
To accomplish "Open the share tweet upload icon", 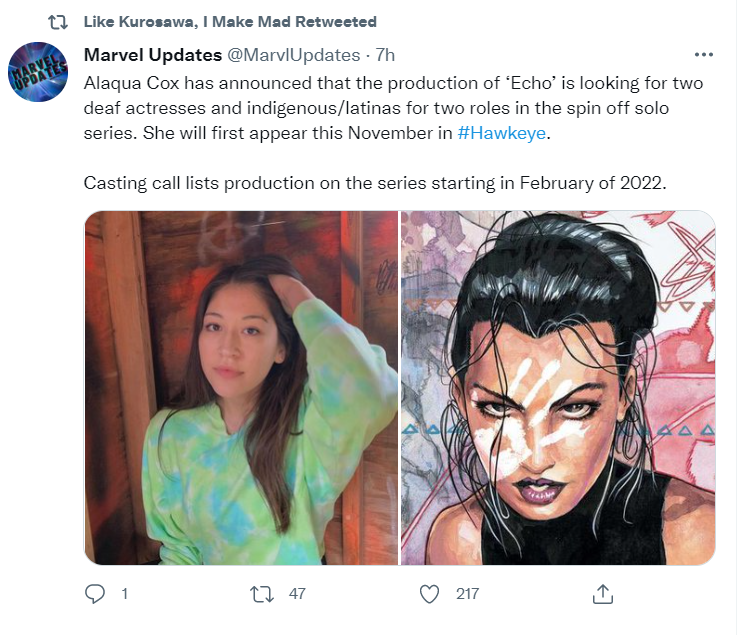I will tap(603, 594).
